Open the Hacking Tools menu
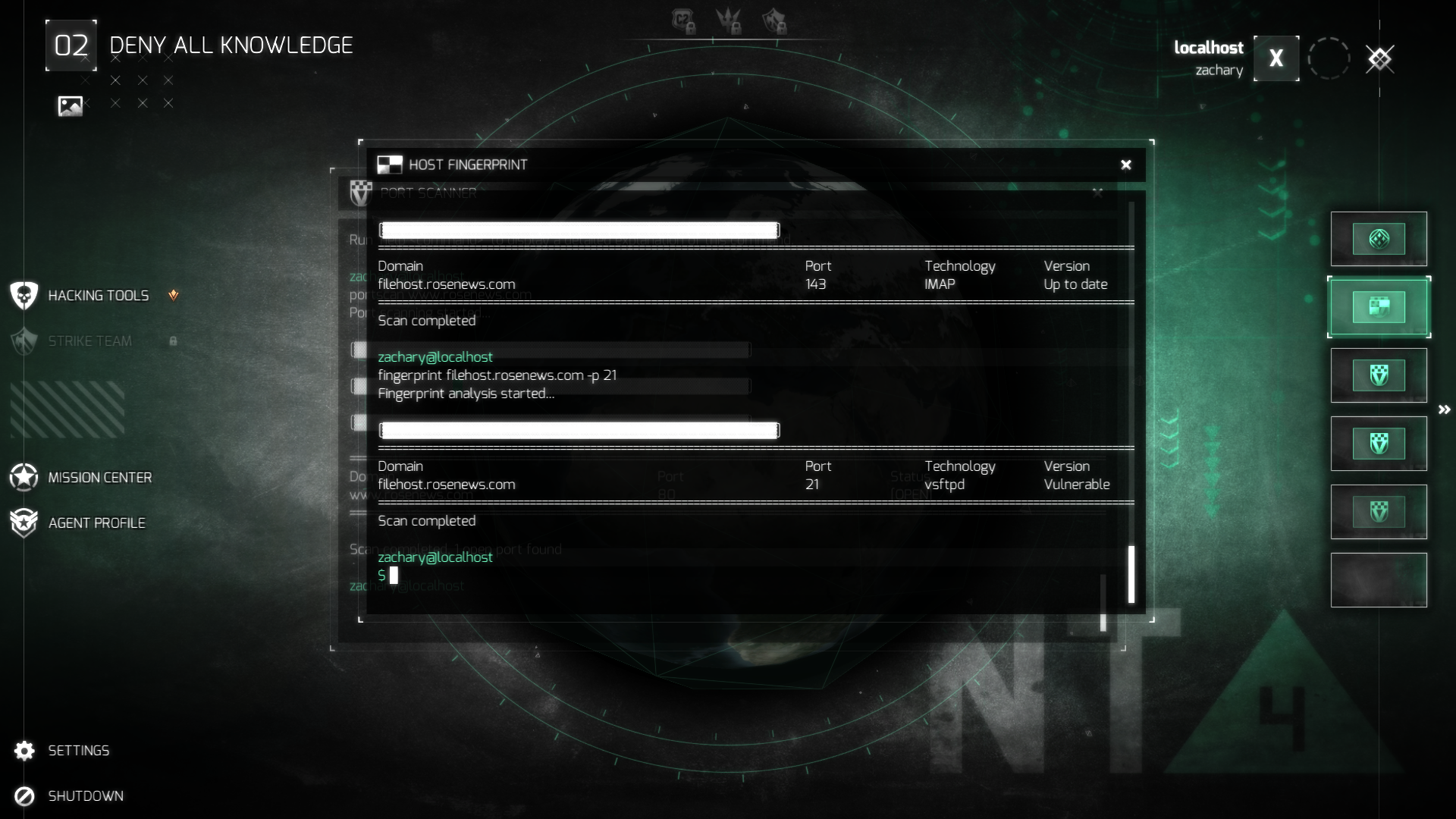The width and height of the screenshot is (1456, 819). pos(98,296)
